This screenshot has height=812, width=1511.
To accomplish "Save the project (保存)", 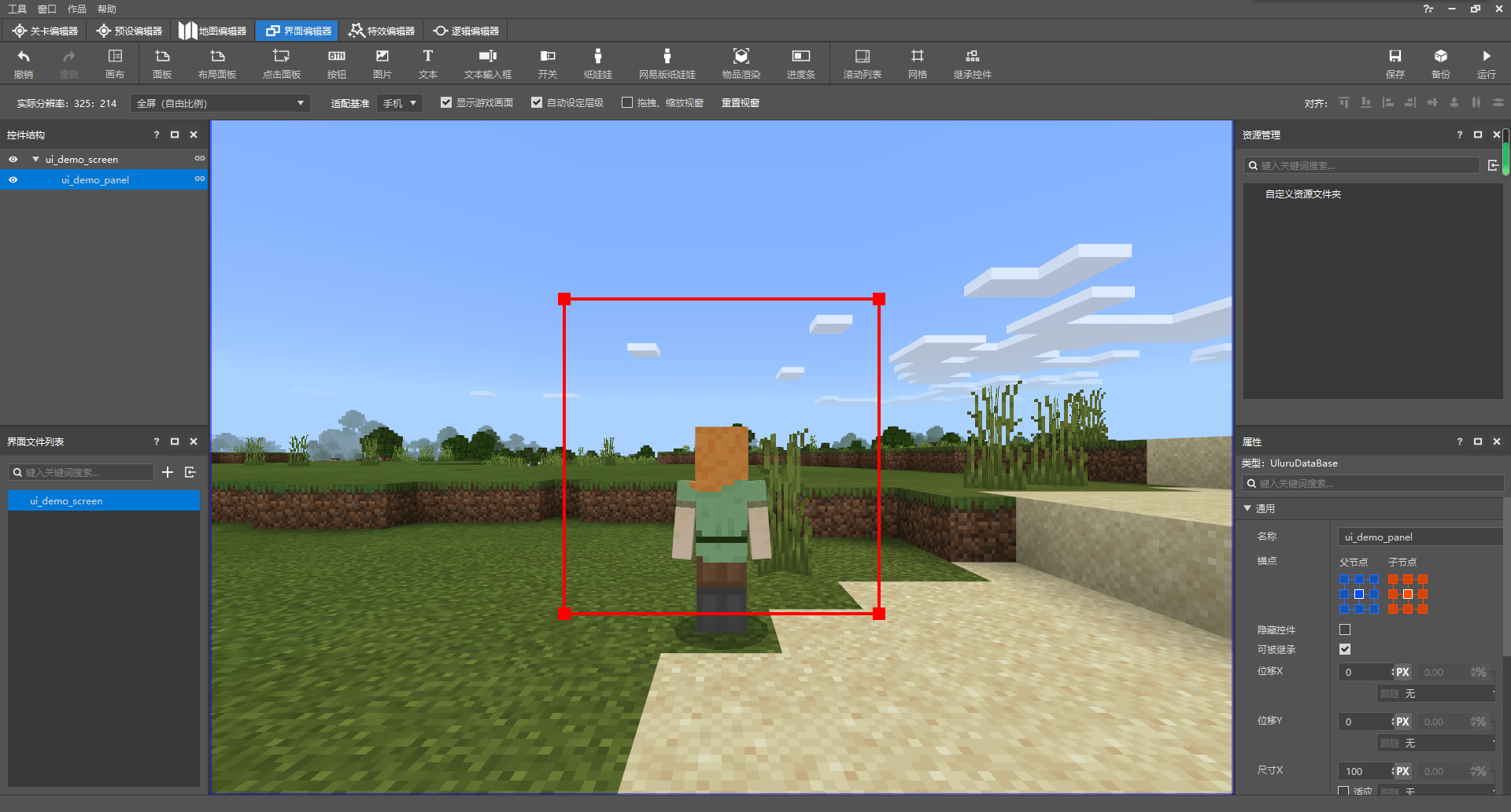I will (1395, 64).
